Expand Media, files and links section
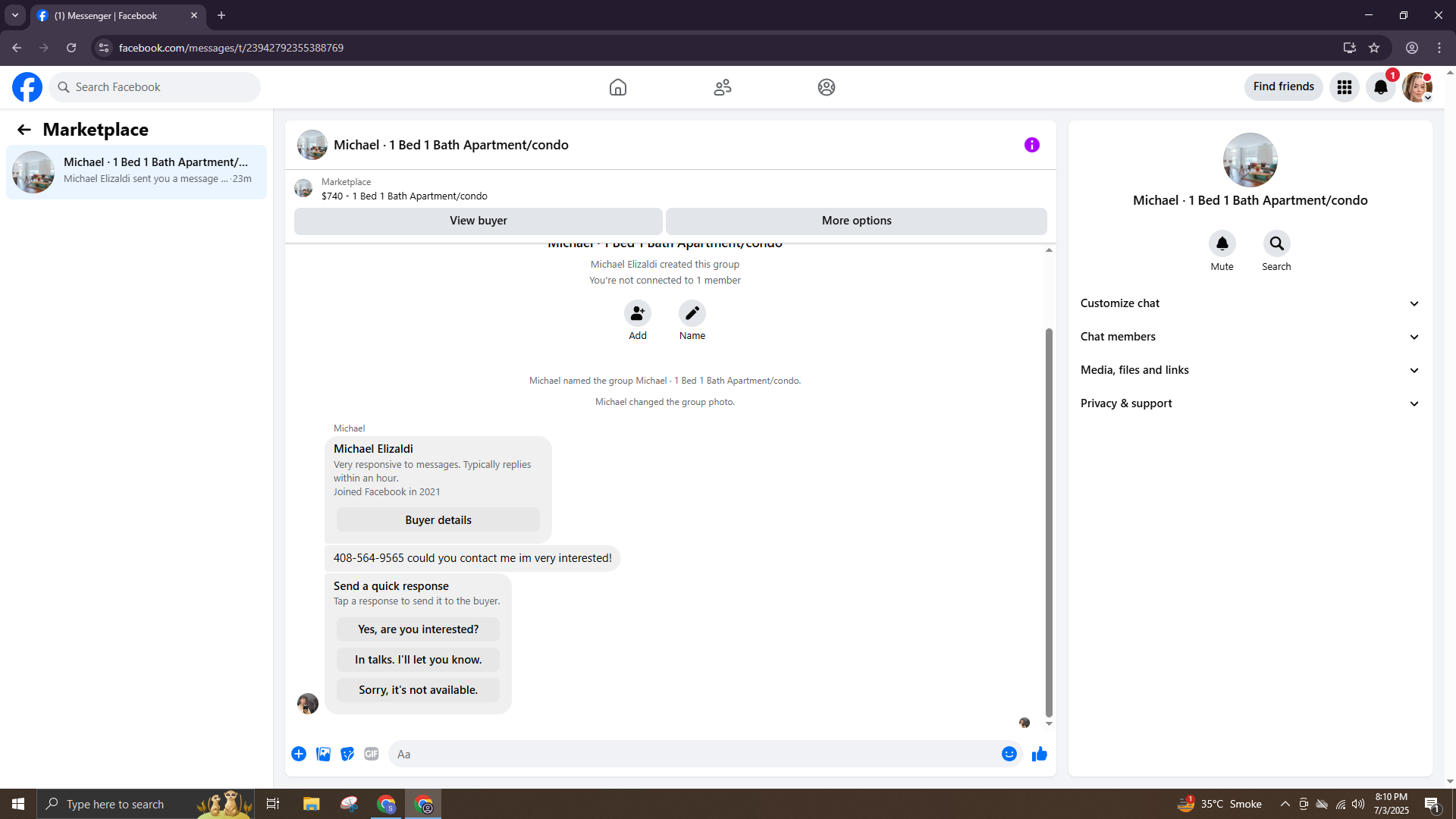 (1249, 370)
